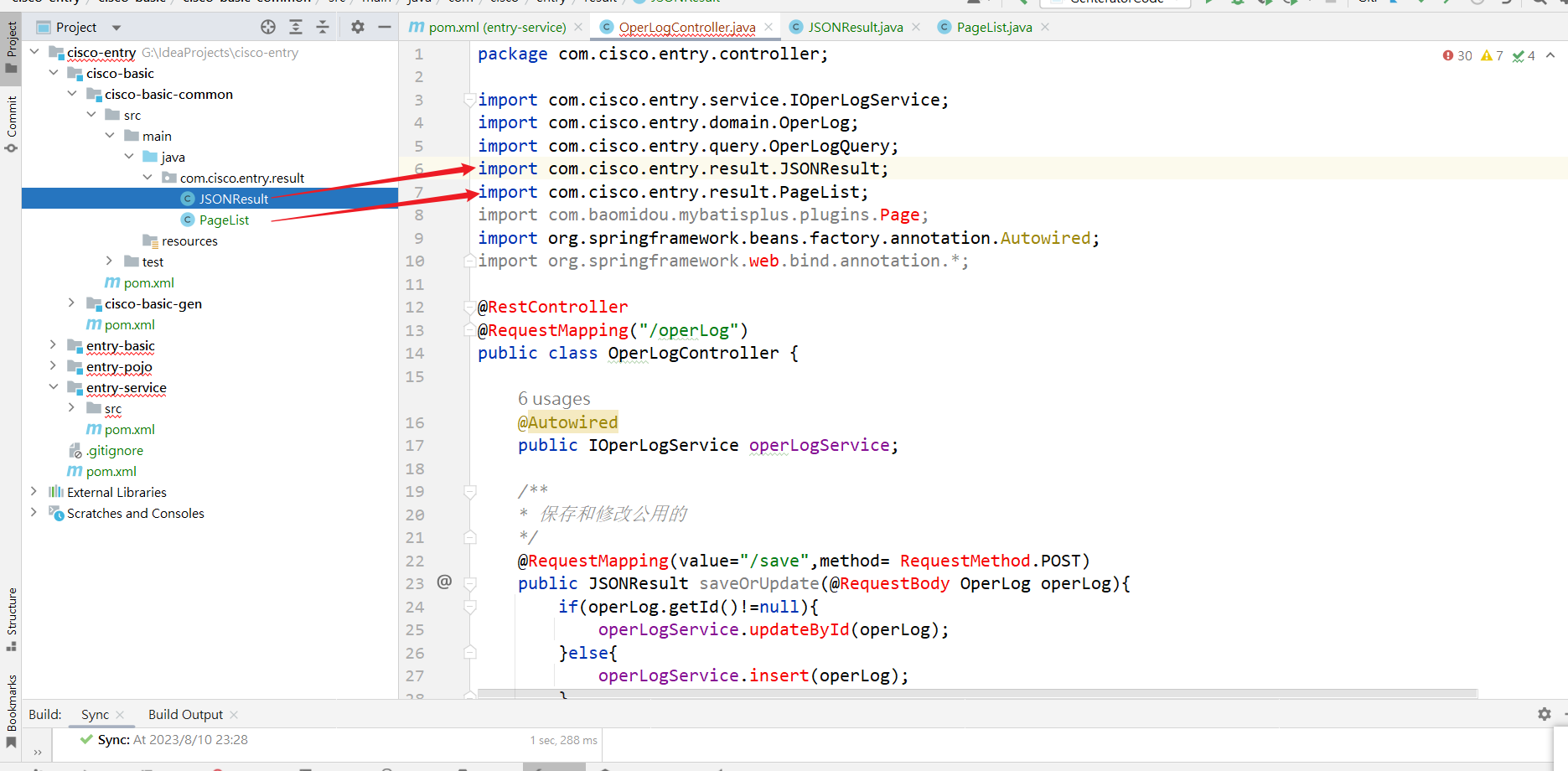Image resolution: width=1568 pixels, height=771 pixels.
Task: Click the OperLogController class name on line 14
Action: [x=693, y=354]
